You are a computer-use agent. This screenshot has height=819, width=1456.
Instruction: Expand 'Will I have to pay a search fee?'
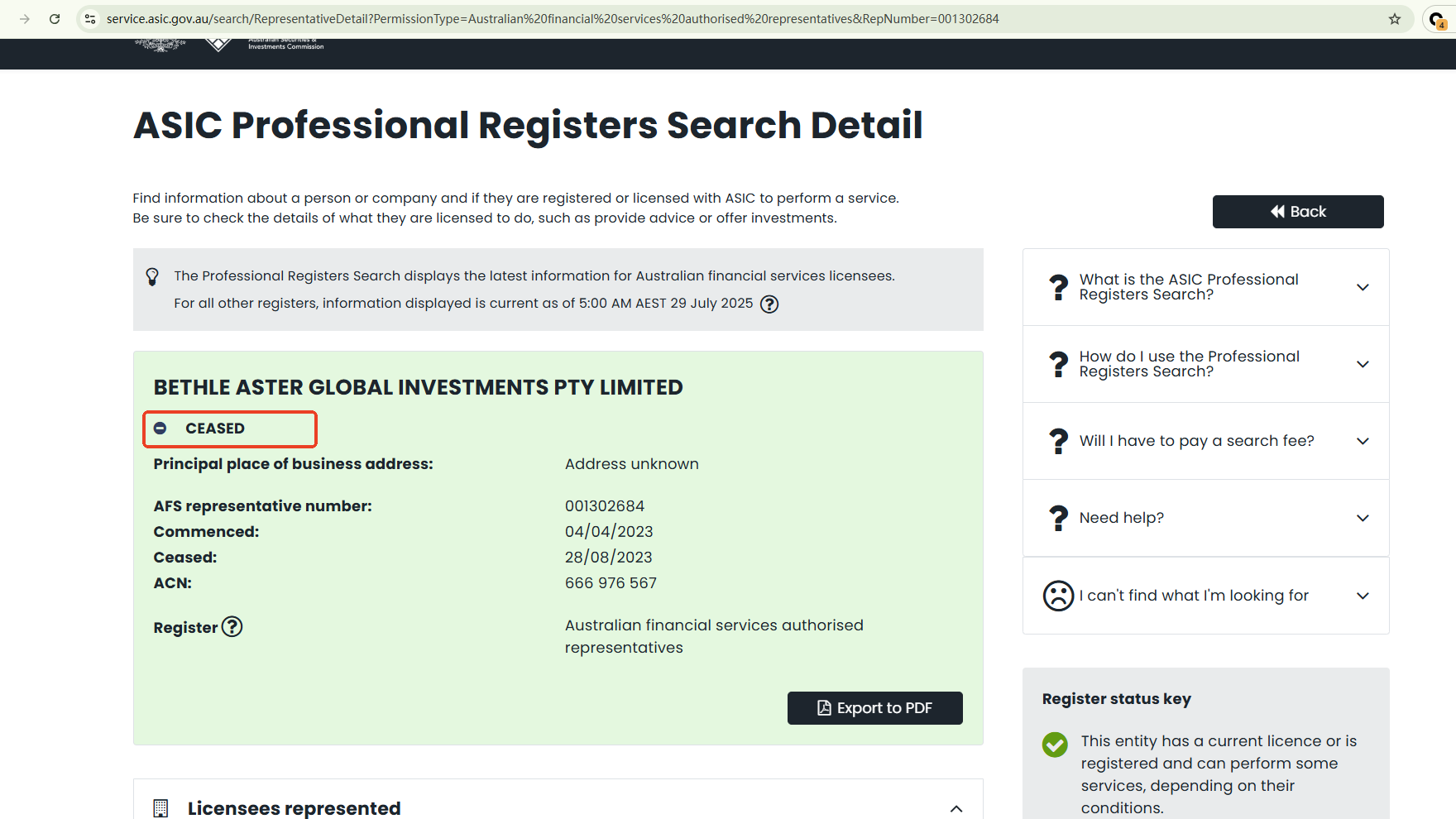tap(1363, 441)
